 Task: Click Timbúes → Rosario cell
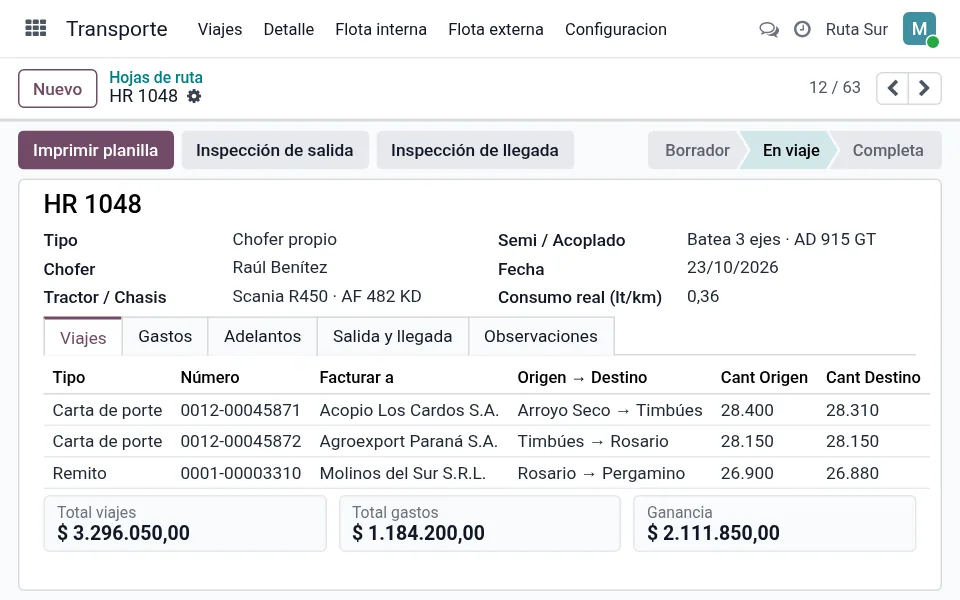pos(593,441)
